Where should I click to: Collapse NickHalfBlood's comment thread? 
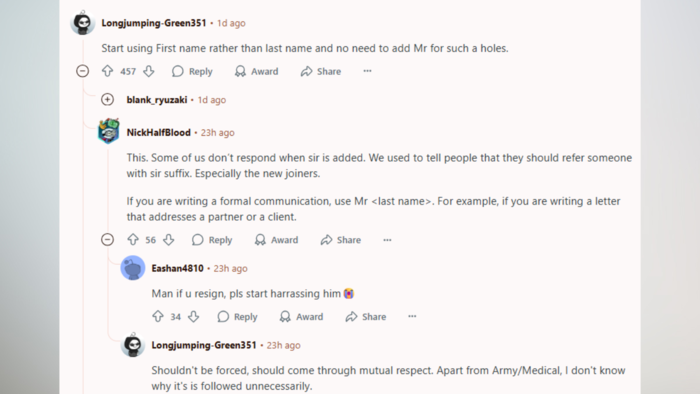pos(108,240)
